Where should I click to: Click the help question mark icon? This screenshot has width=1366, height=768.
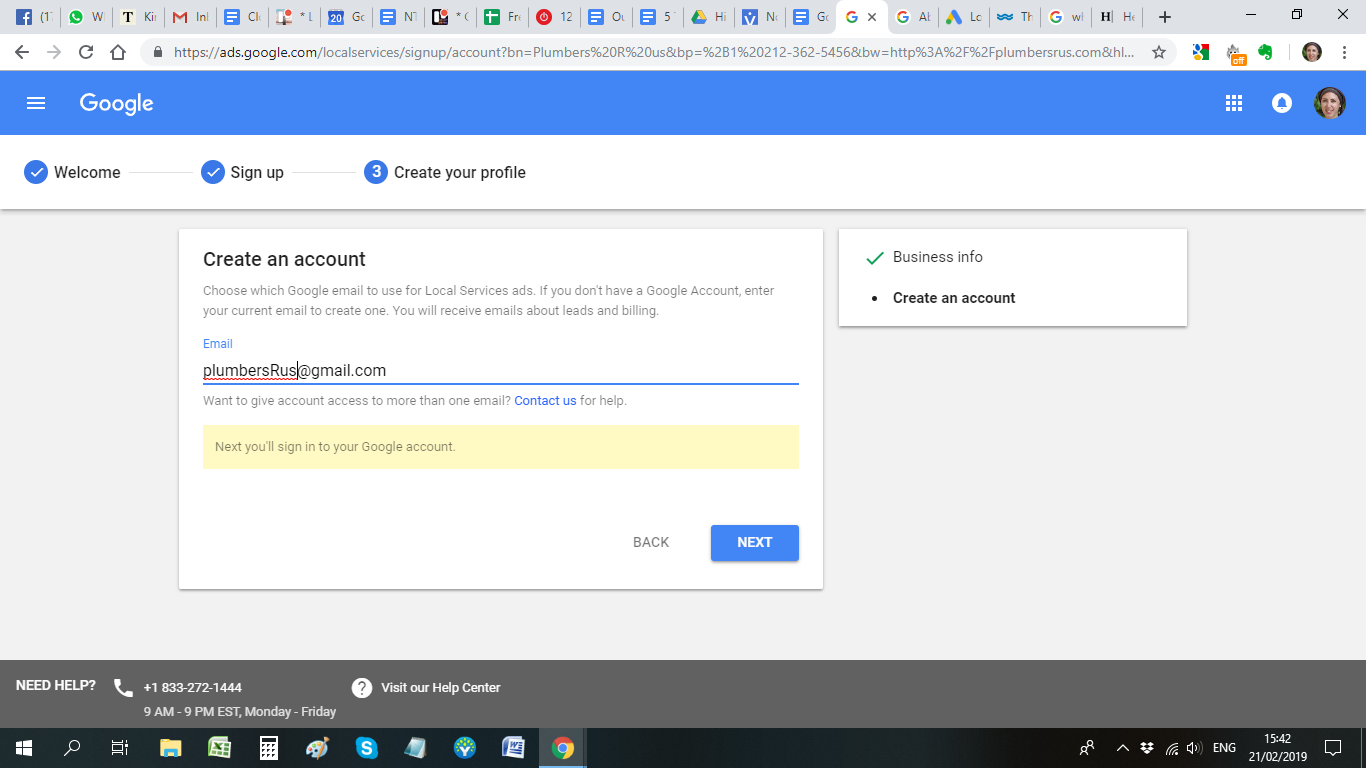[362, 688]
